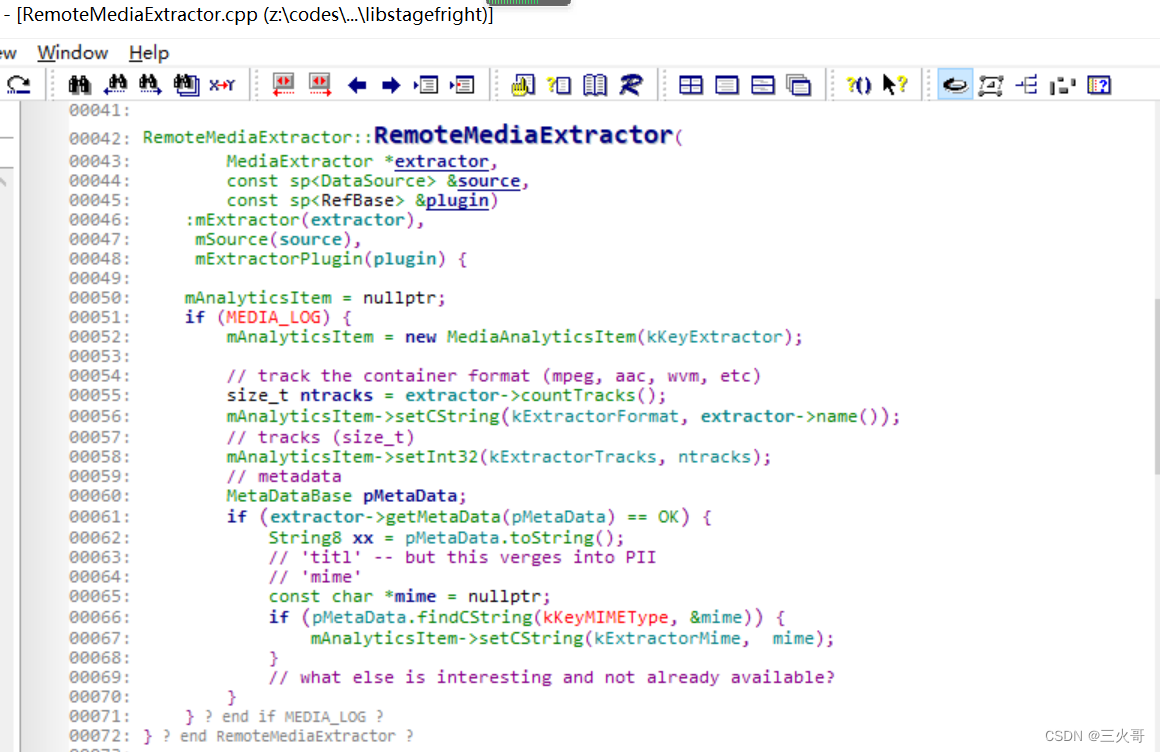The image size is (1160, 752).
Task: Select the horizontally split window icon
Action: (763, 85)
